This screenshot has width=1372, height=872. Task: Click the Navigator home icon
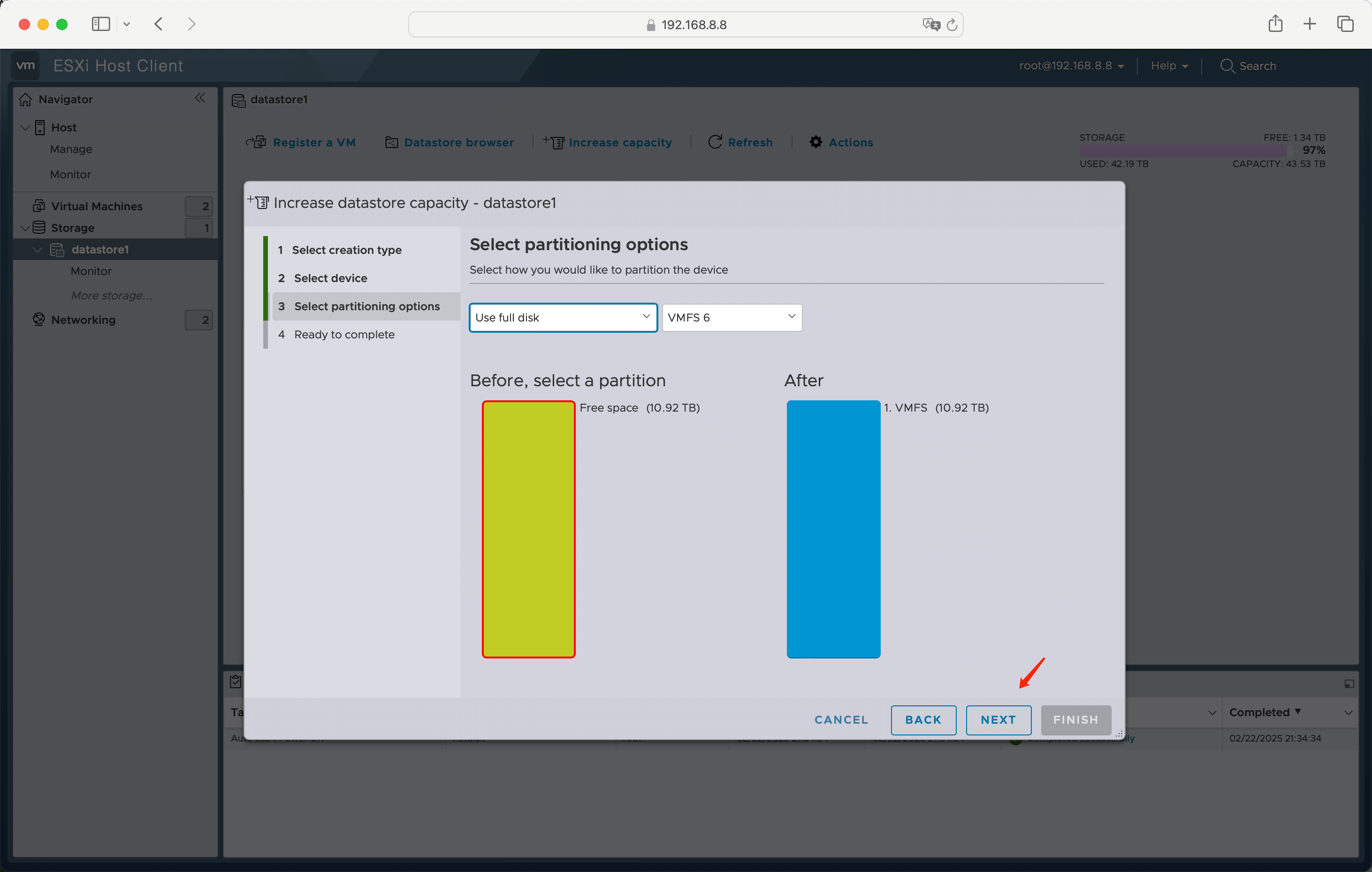tap(26, 99)
